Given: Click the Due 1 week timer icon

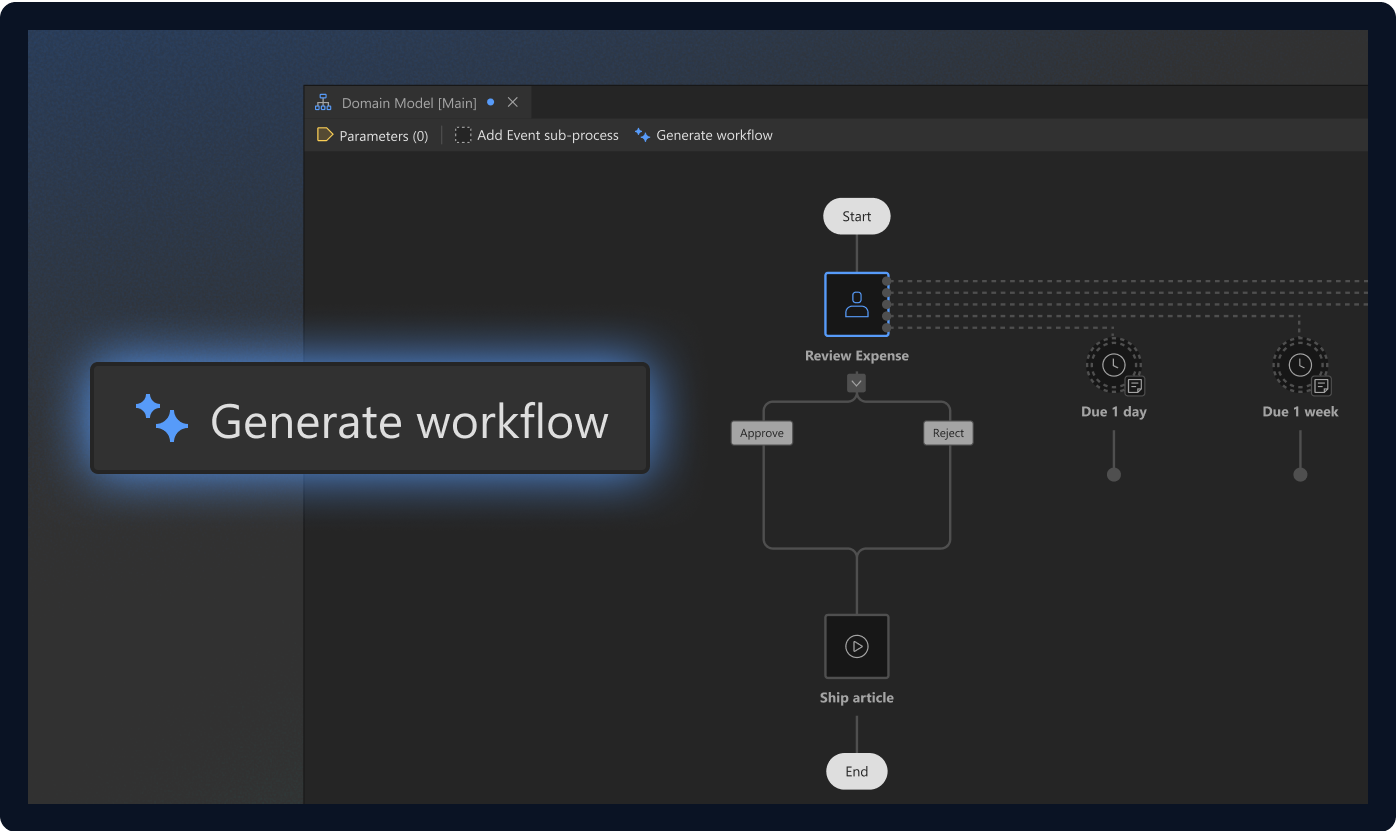Looking at the screenshot, I should [x=1299, y=365].
